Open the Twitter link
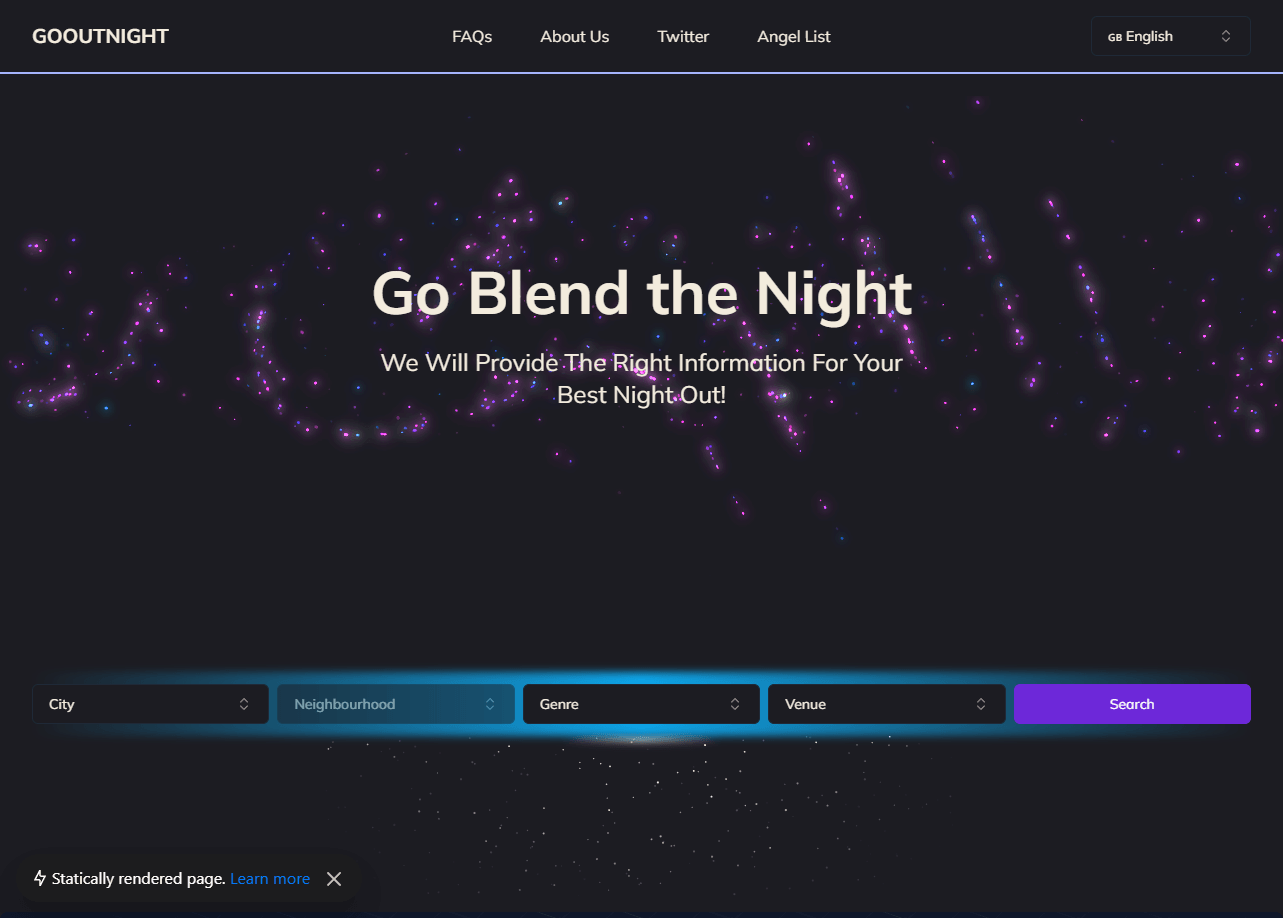Image resolution: width=1283 pixels, height=918 pixels. (x=683, y=37)
